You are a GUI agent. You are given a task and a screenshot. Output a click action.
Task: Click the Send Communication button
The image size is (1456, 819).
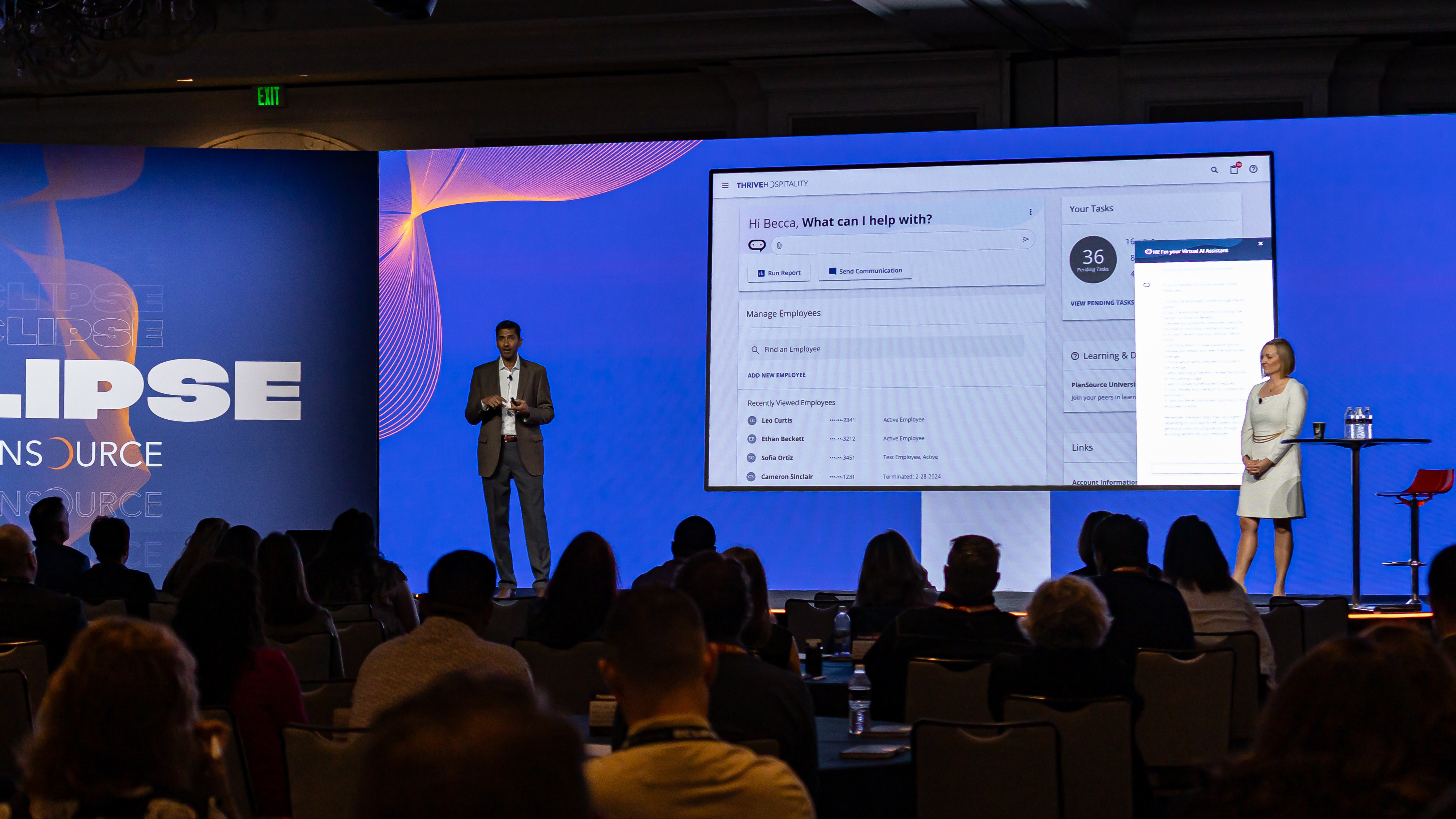pyautogui.click(x=865, y=271)
